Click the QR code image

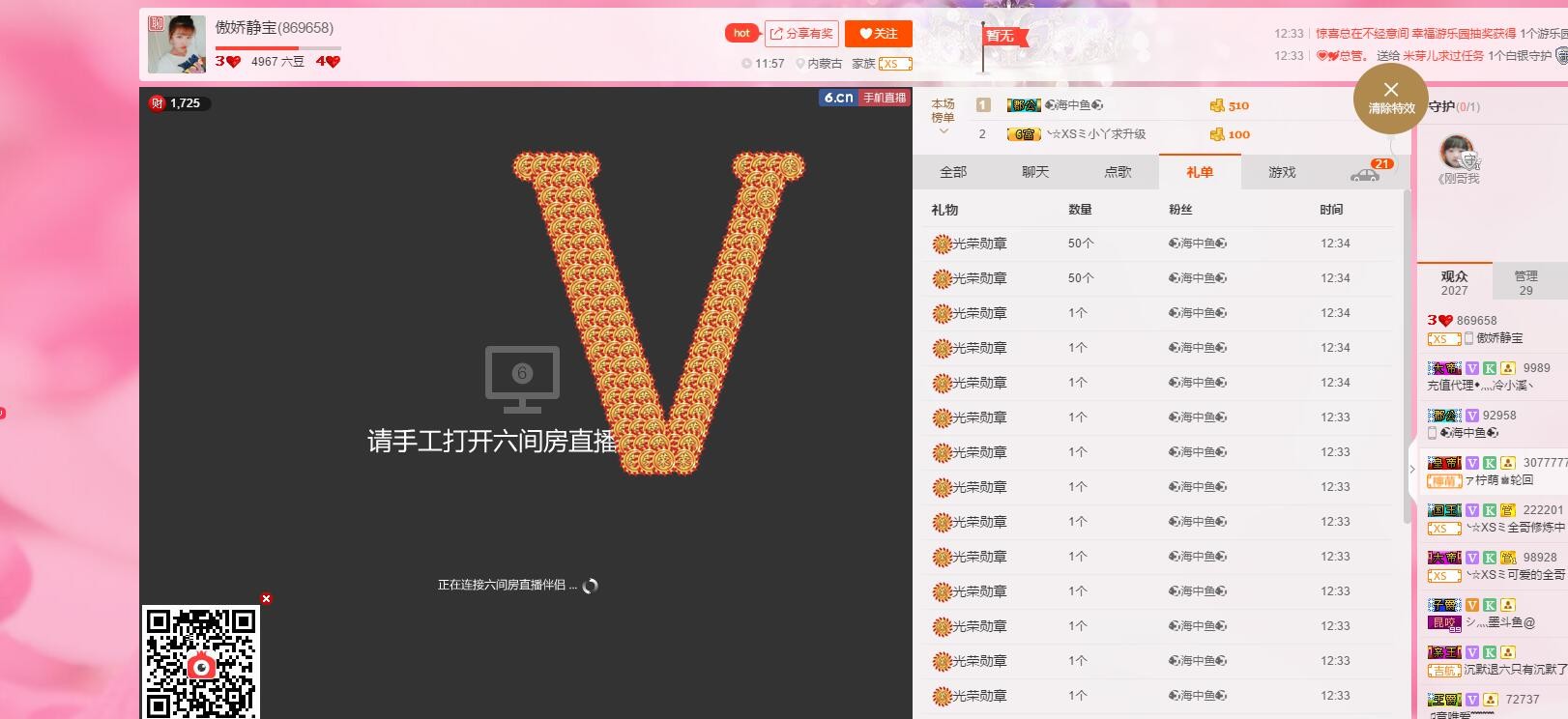tap(201, 663)
